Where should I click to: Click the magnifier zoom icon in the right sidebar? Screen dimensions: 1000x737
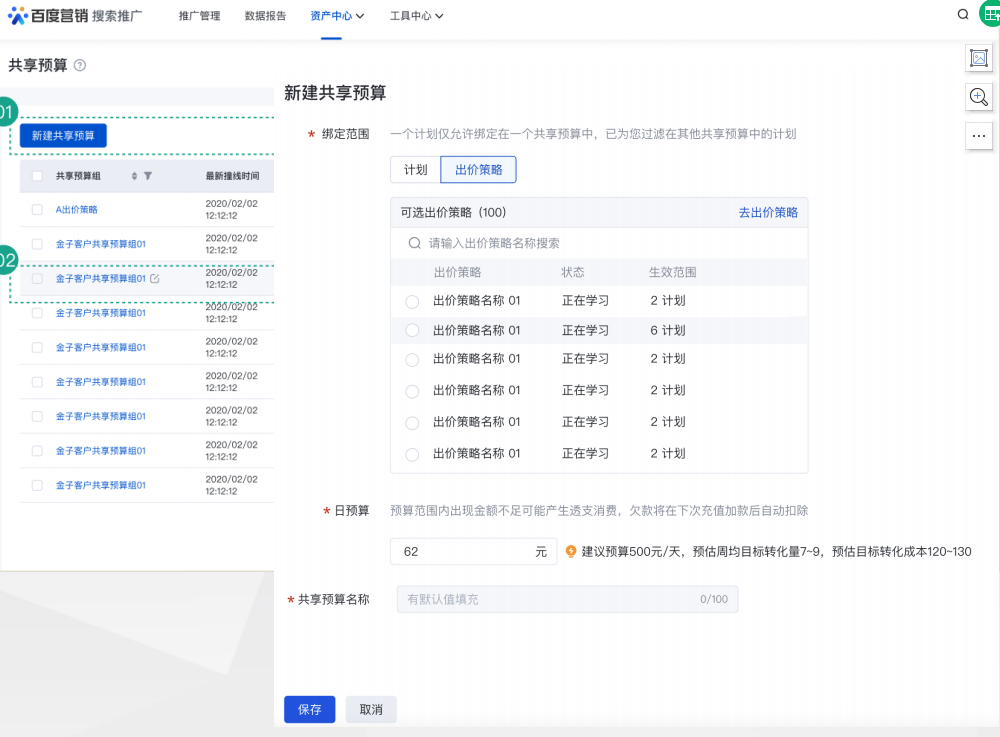pyautogui.click(x=979, y=97)
